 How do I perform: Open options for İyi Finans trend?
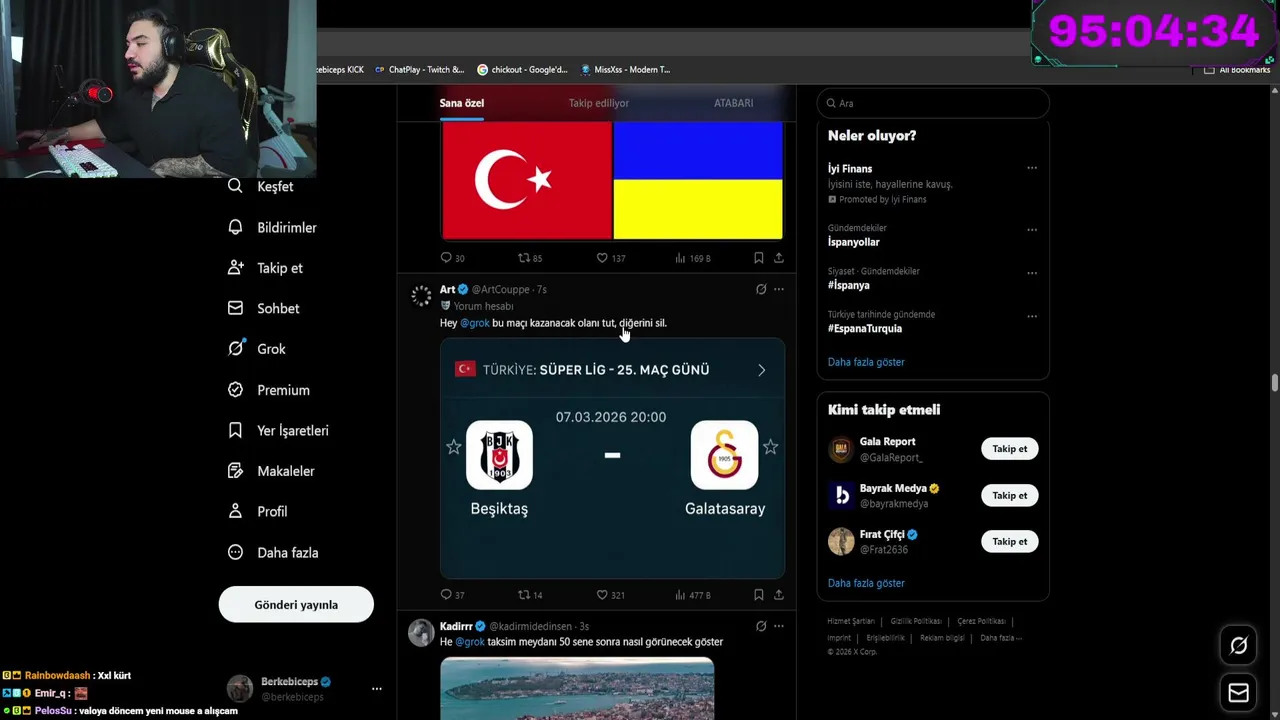(1032, 168)
